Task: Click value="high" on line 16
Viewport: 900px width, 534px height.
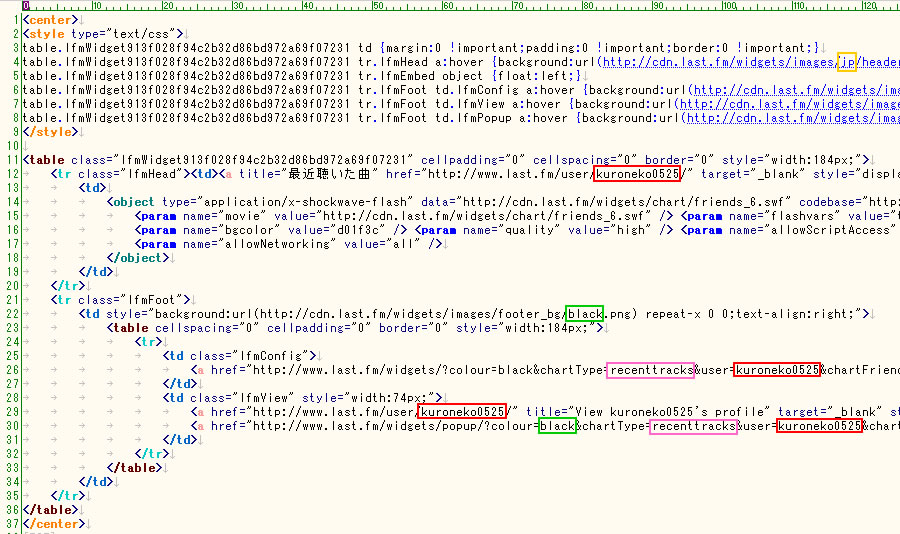Action: point(610,230)
